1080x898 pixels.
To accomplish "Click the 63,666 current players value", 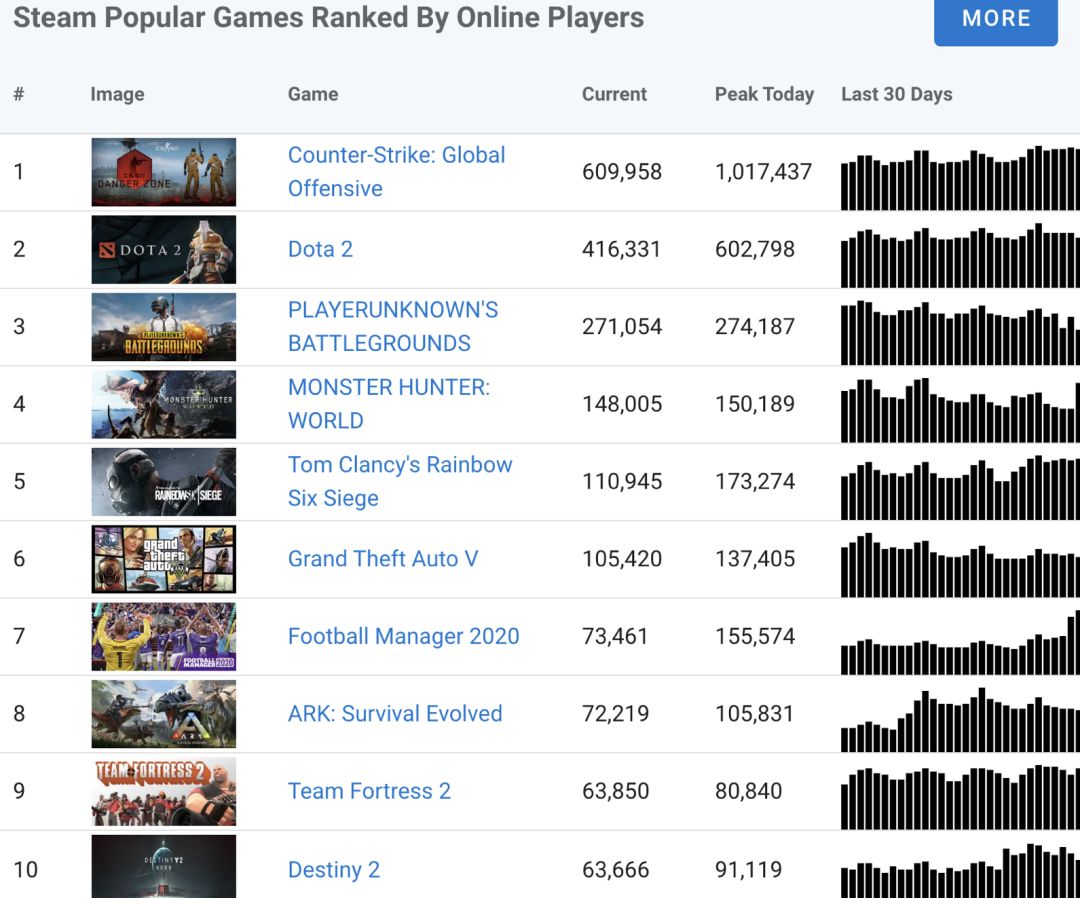I will pos(615,870).
